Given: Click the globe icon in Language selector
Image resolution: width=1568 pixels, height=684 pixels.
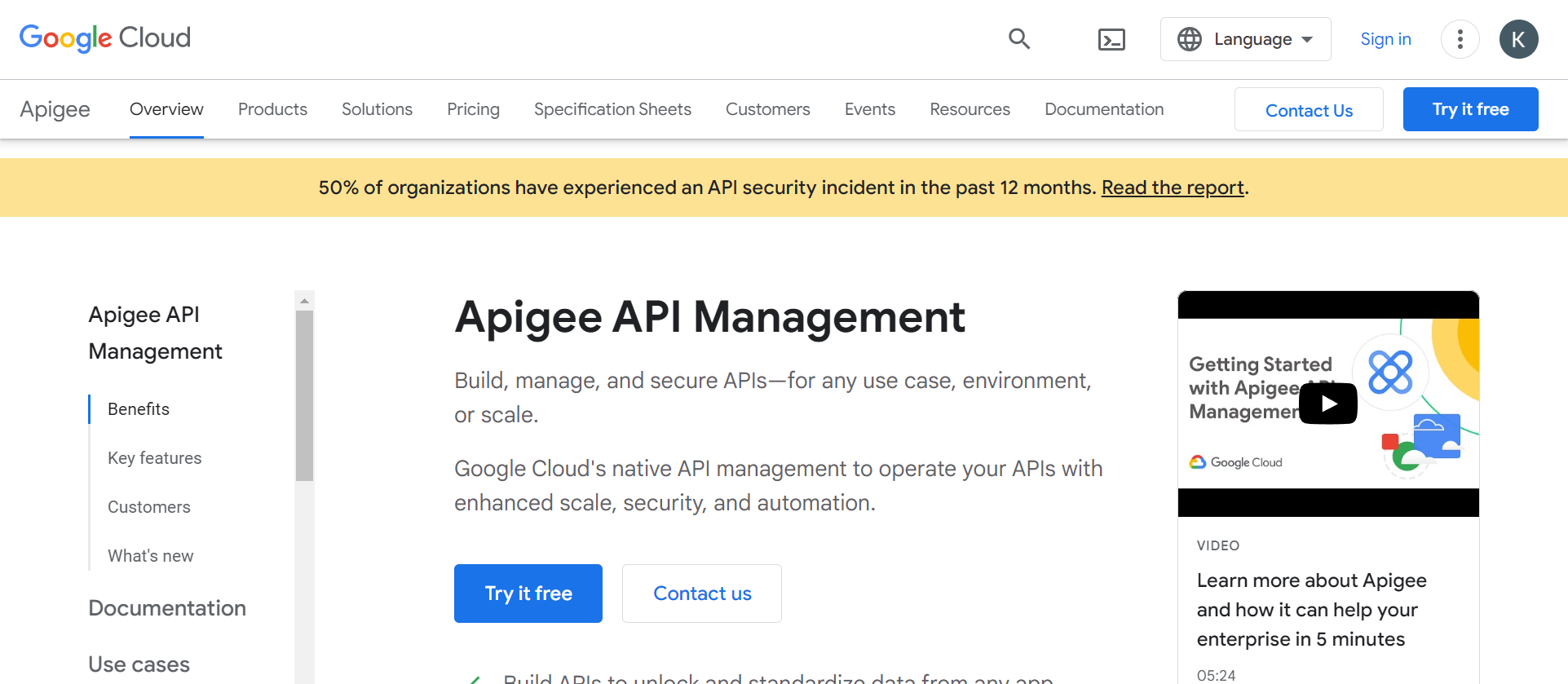Looking at the screenshot, I should point(1190,39).
